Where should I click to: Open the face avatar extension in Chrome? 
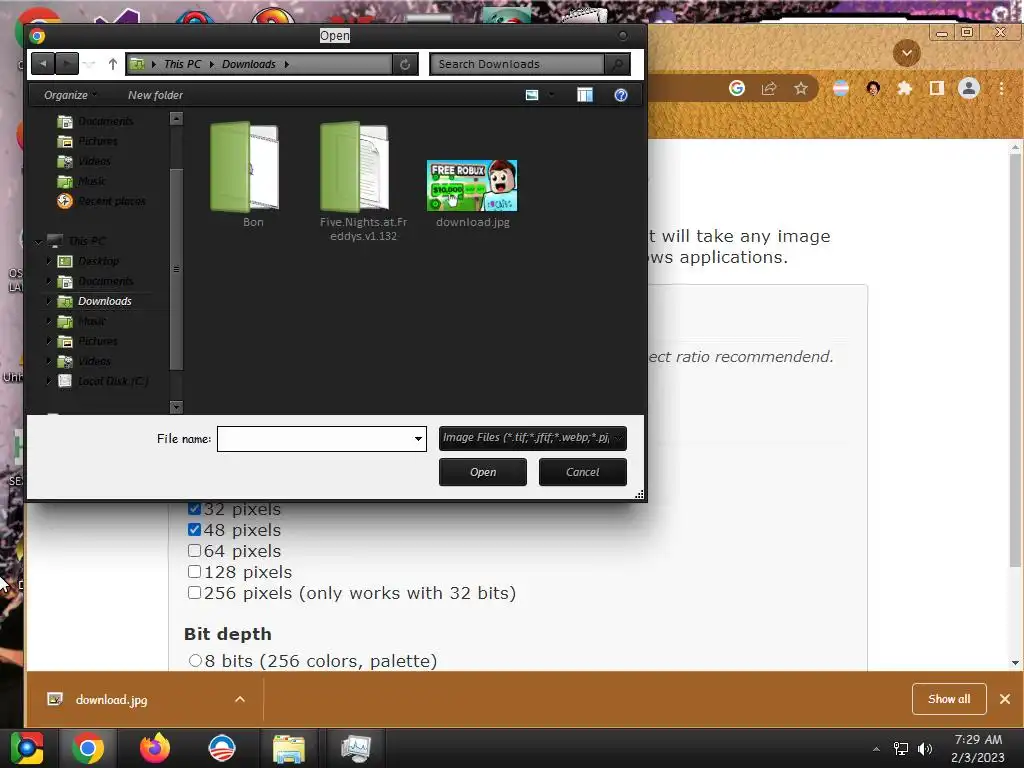point(873,88)
